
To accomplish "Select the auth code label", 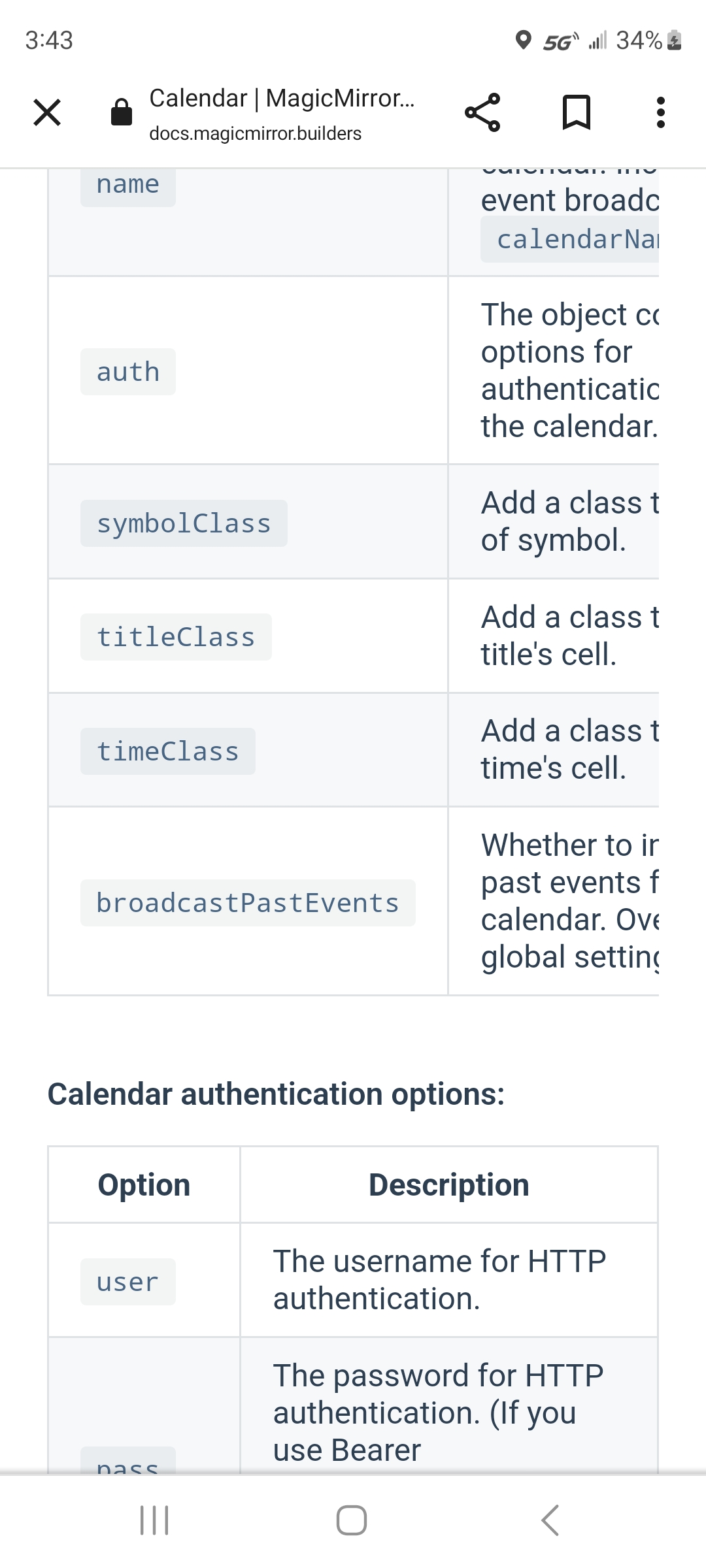I will [128, 371].
